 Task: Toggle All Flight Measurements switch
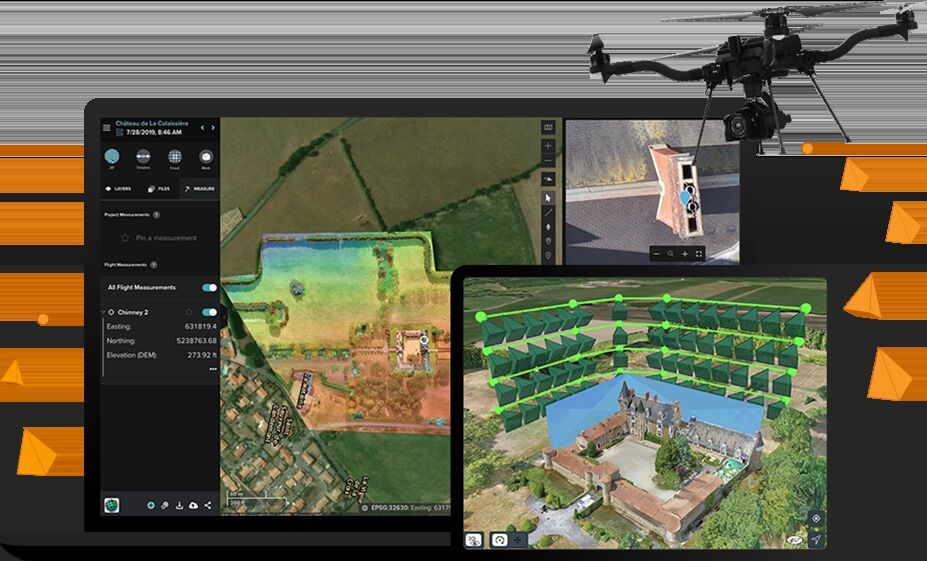point(209,288)
